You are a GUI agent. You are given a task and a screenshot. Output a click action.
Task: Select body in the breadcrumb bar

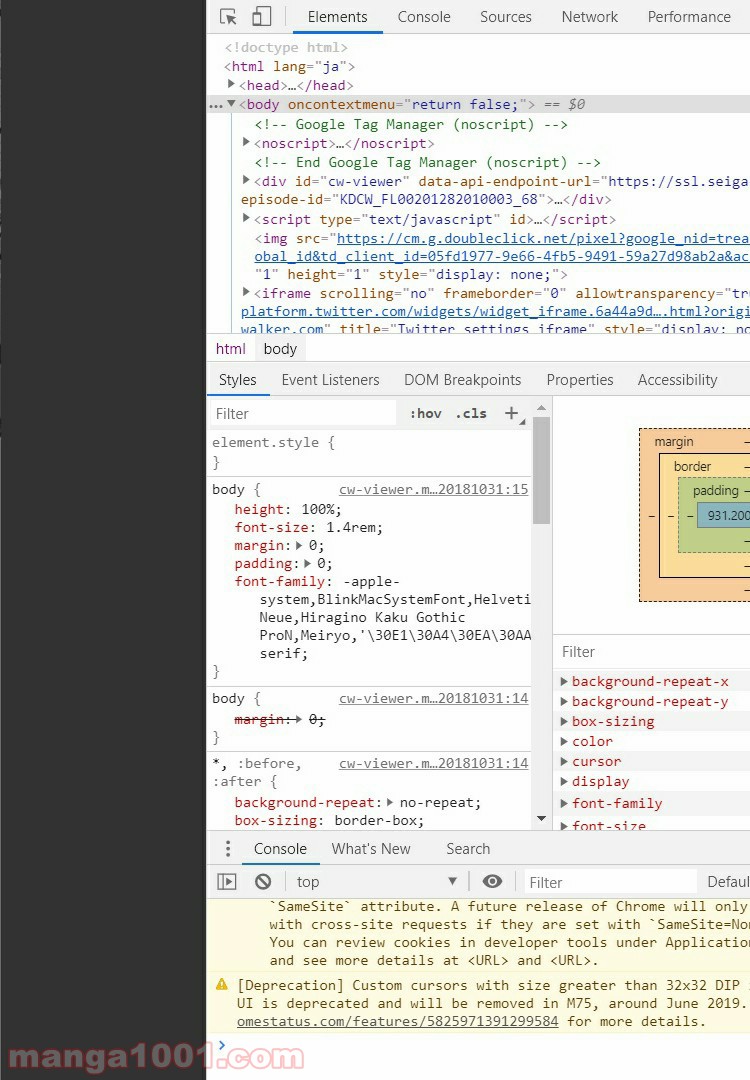pos(280,349)
